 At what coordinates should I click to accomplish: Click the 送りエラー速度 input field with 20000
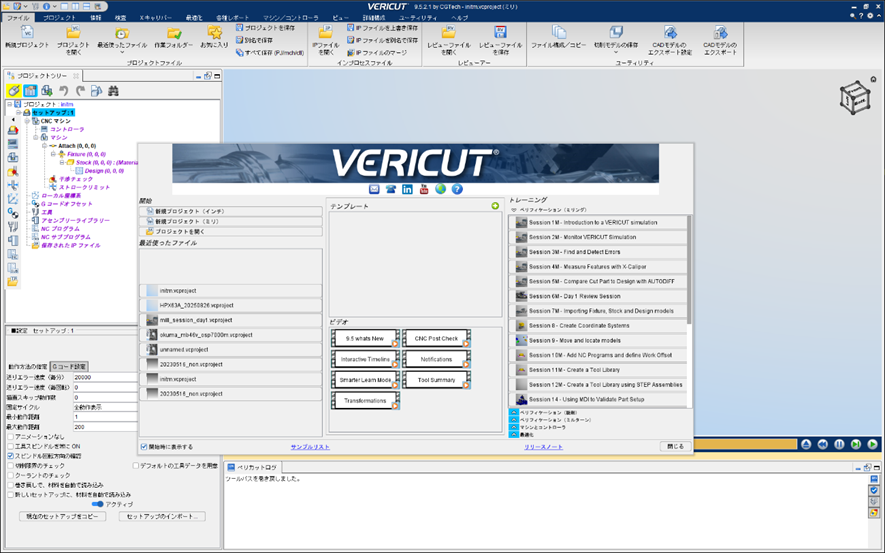click(103, 378)
